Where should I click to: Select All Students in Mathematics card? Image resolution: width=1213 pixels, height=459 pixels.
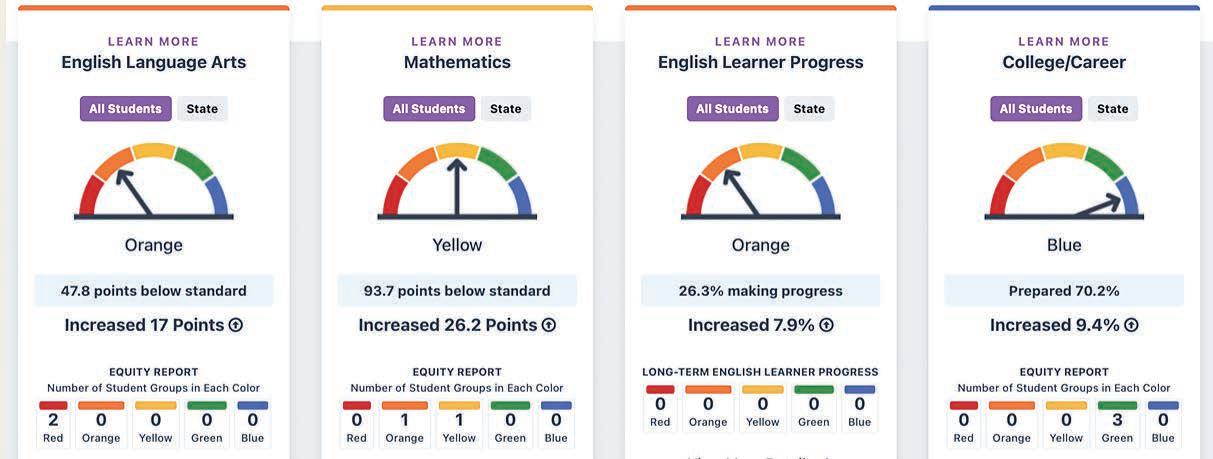point(428,109)
